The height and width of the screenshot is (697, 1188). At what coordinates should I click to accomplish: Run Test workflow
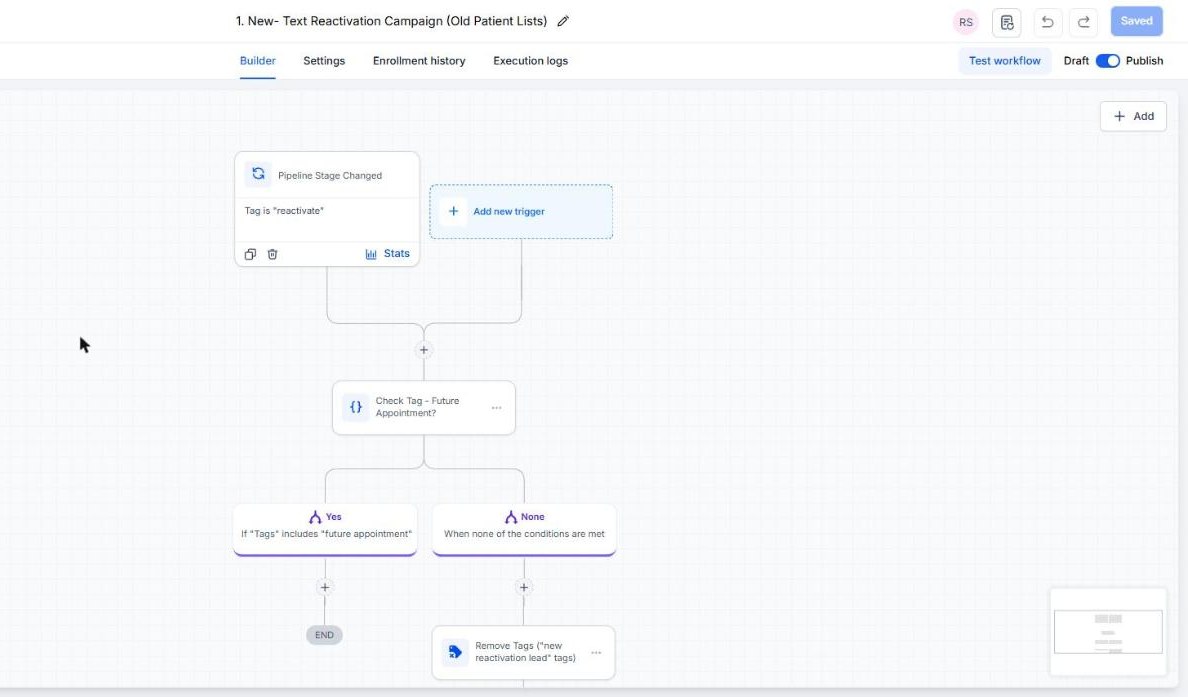(1005, 61)
